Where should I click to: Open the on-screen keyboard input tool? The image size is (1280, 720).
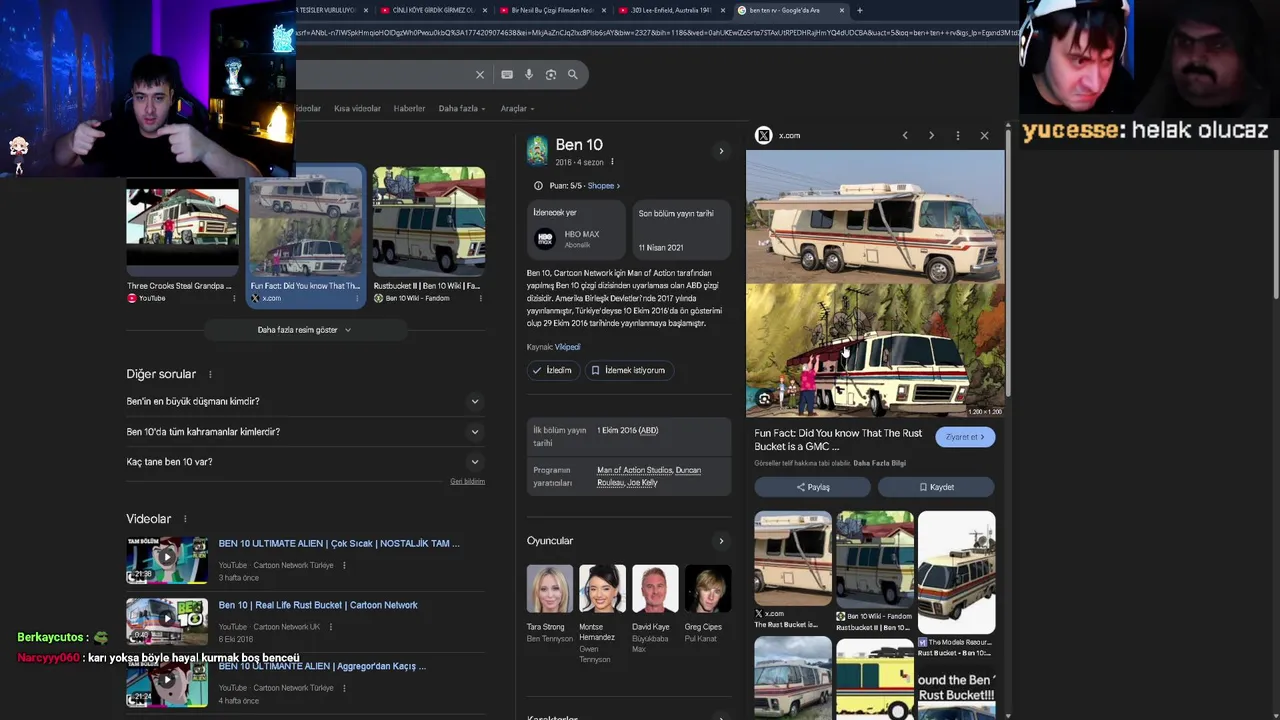coord(507,74)
